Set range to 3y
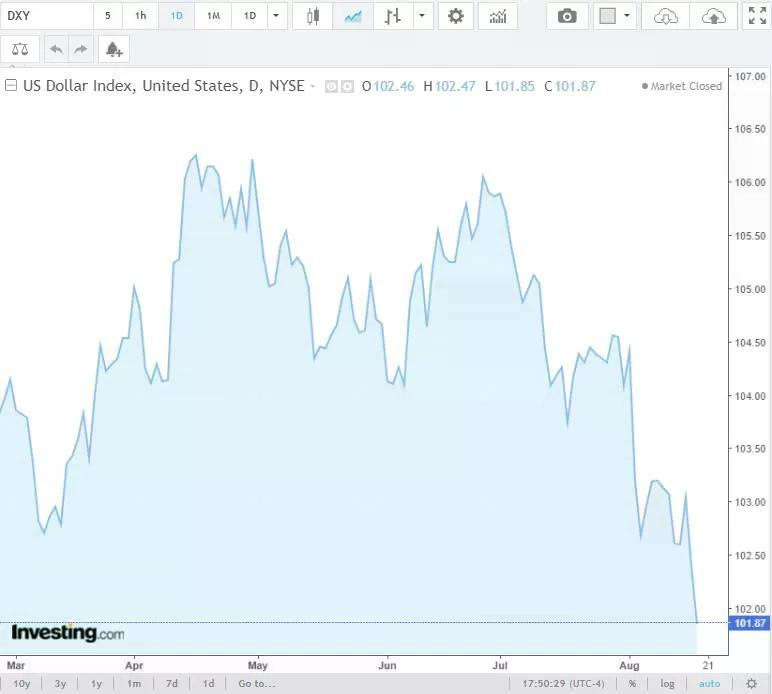 coord(60,684)
